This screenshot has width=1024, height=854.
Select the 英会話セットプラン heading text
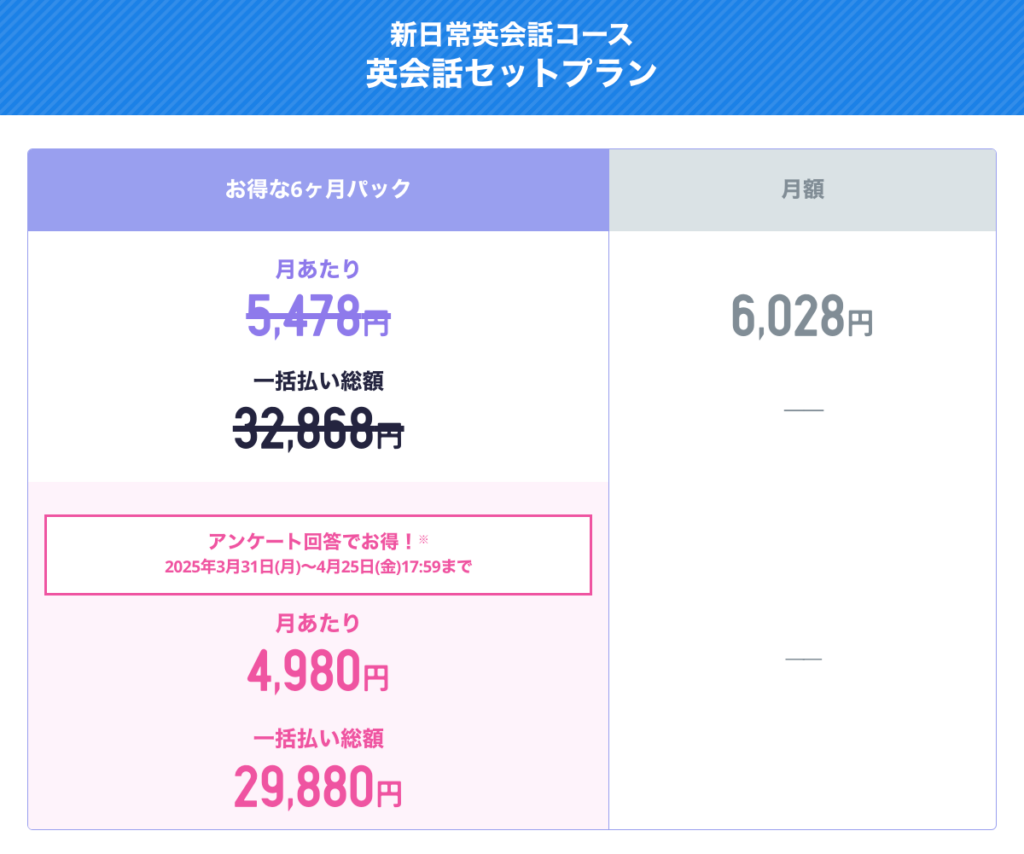[x=511, y=72]
